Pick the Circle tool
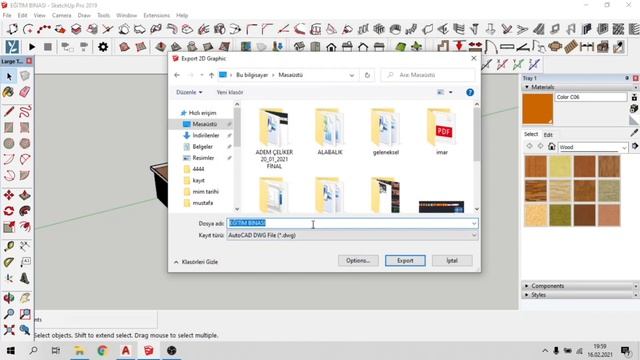This screenshot has height=360, width=640. [x=9, y=143]
